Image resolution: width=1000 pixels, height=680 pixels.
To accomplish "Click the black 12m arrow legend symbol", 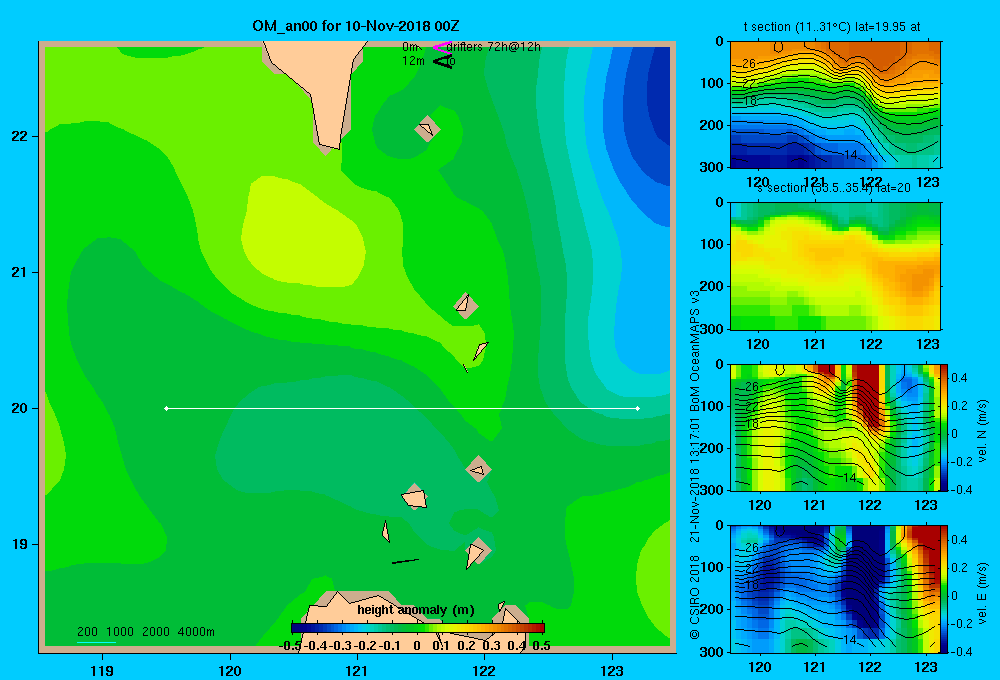I will point(442,61).
